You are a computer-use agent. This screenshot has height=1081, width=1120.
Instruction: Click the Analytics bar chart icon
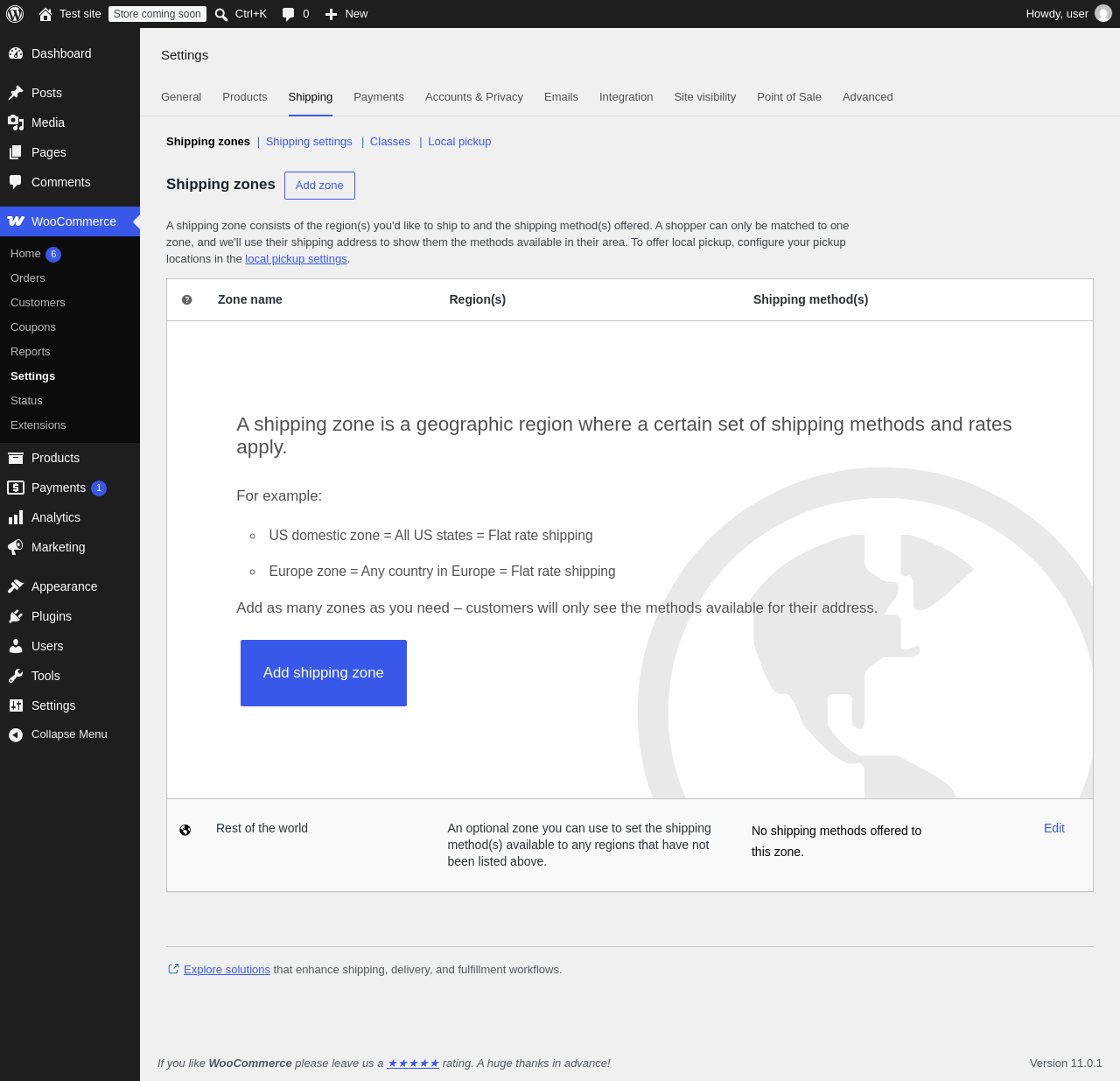click(x=16, y=517)
